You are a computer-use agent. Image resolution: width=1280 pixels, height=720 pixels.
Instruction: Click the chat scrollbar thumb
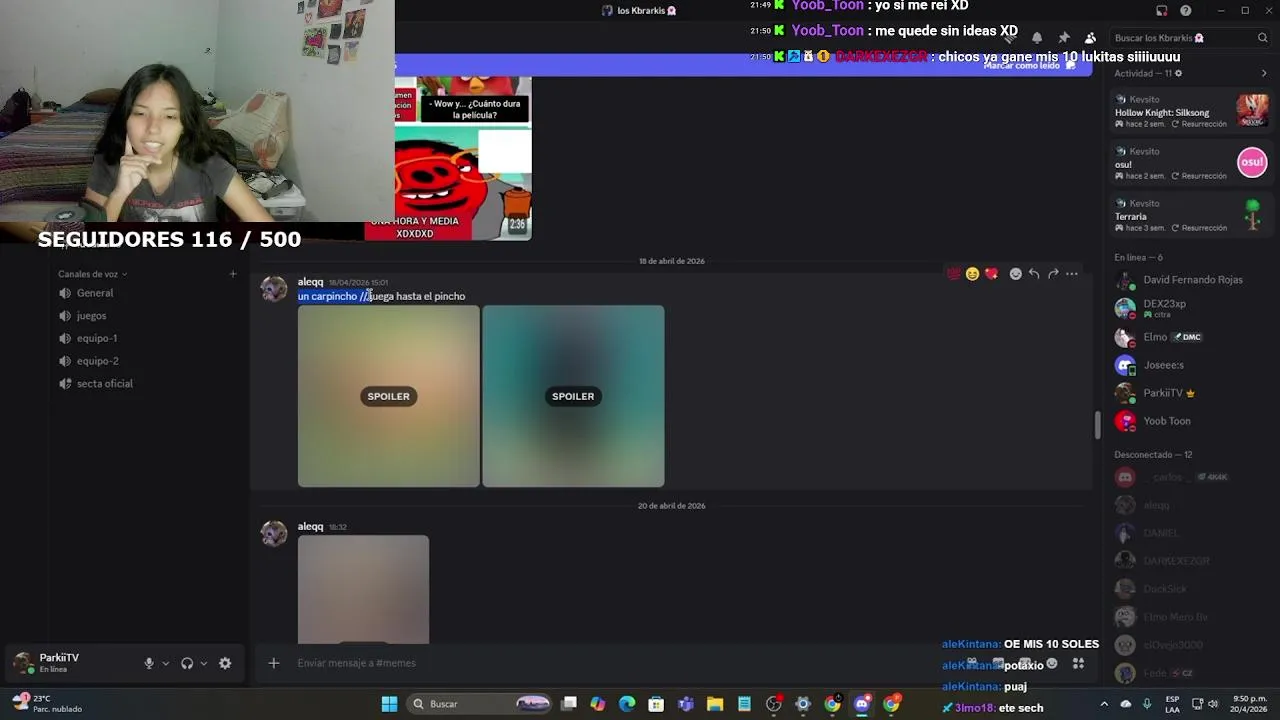[x=1097, y=425]
